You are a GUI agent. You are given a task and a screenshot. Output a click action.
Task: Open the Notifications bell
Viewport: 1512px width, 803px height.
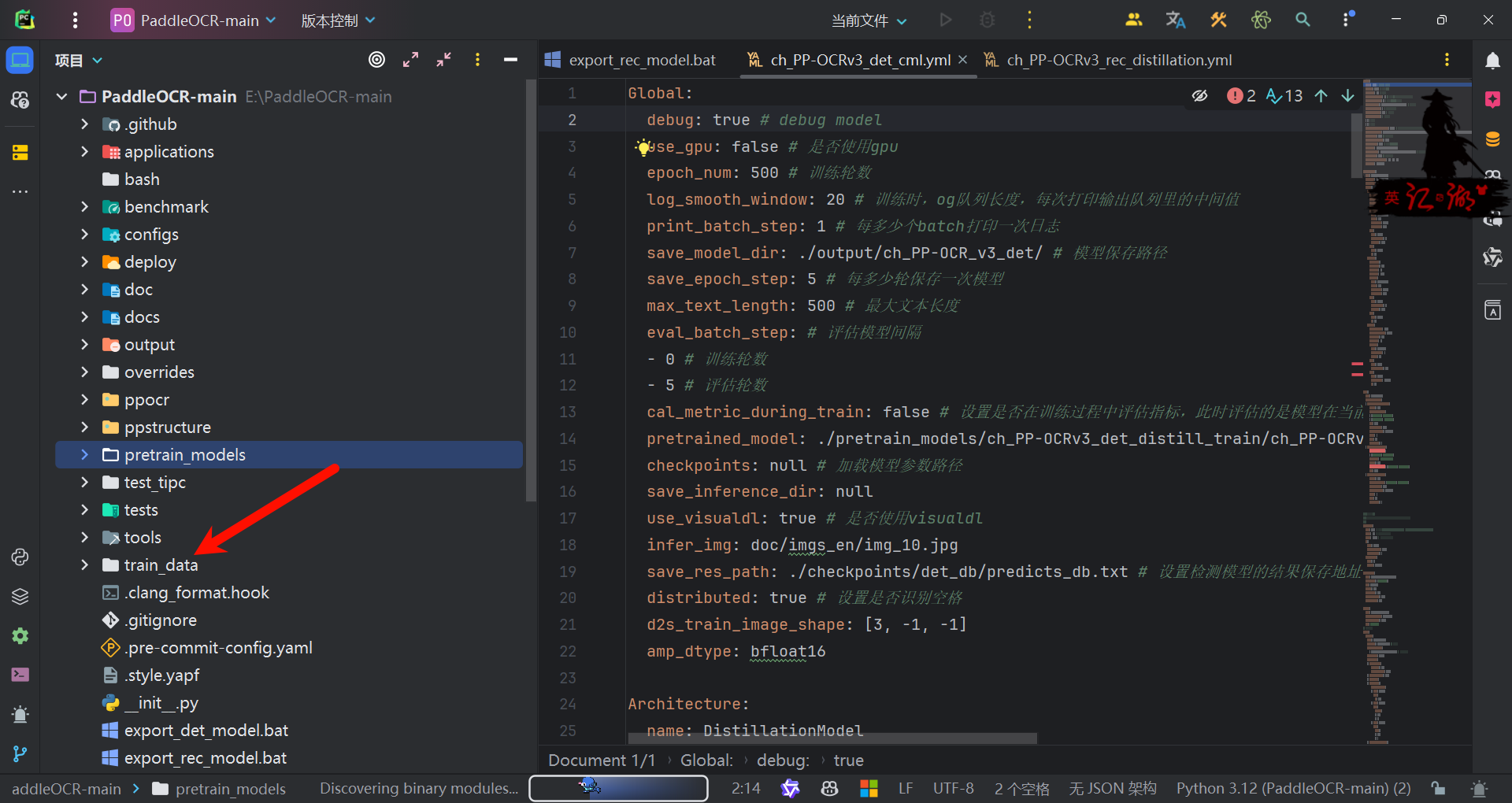[1492, 61]
